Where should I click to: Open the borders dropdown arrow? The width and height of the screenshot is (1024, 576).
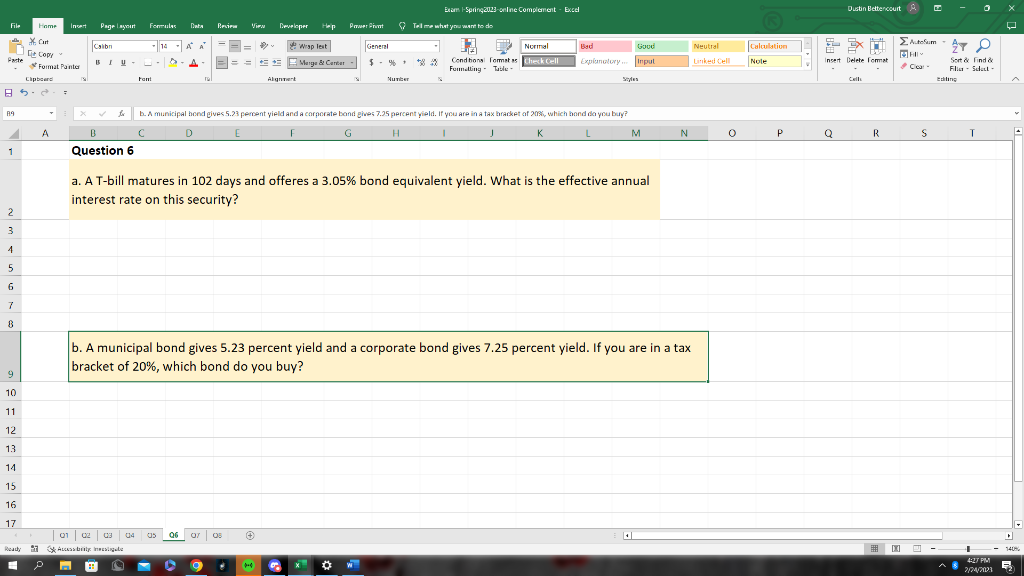click(x=157, y=63)
